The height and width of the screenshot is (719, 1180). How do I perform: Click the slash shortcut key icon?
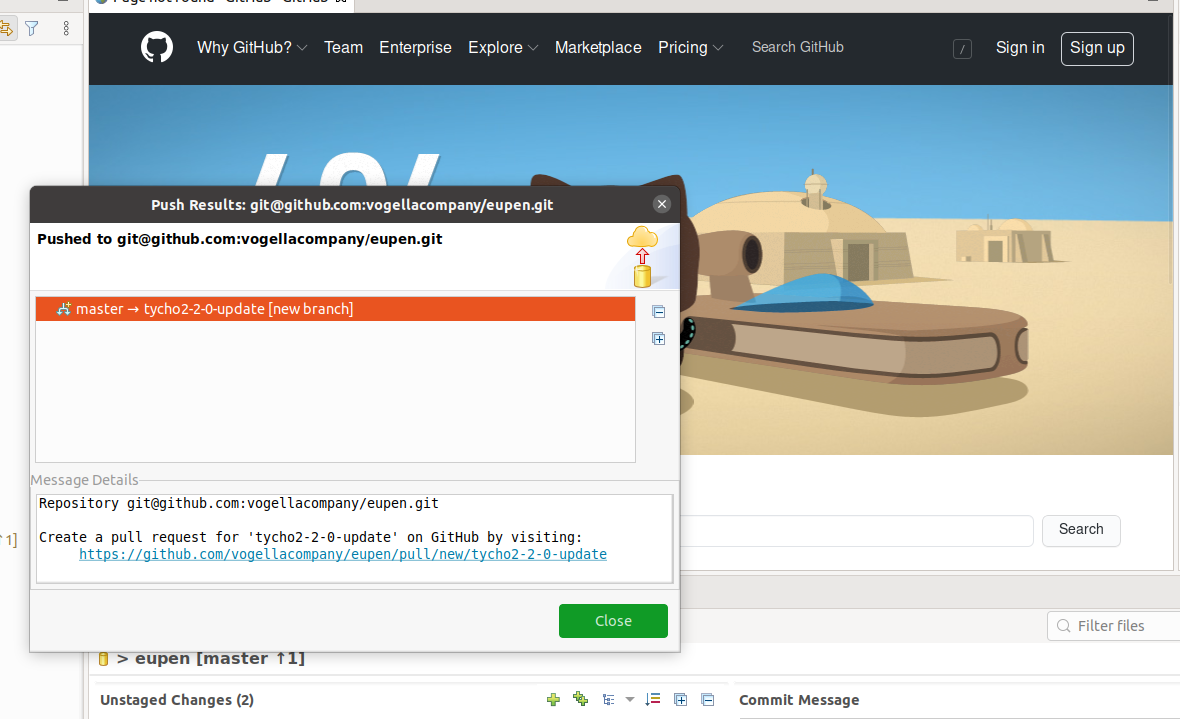pyautogui.click(x=963, y=49)
